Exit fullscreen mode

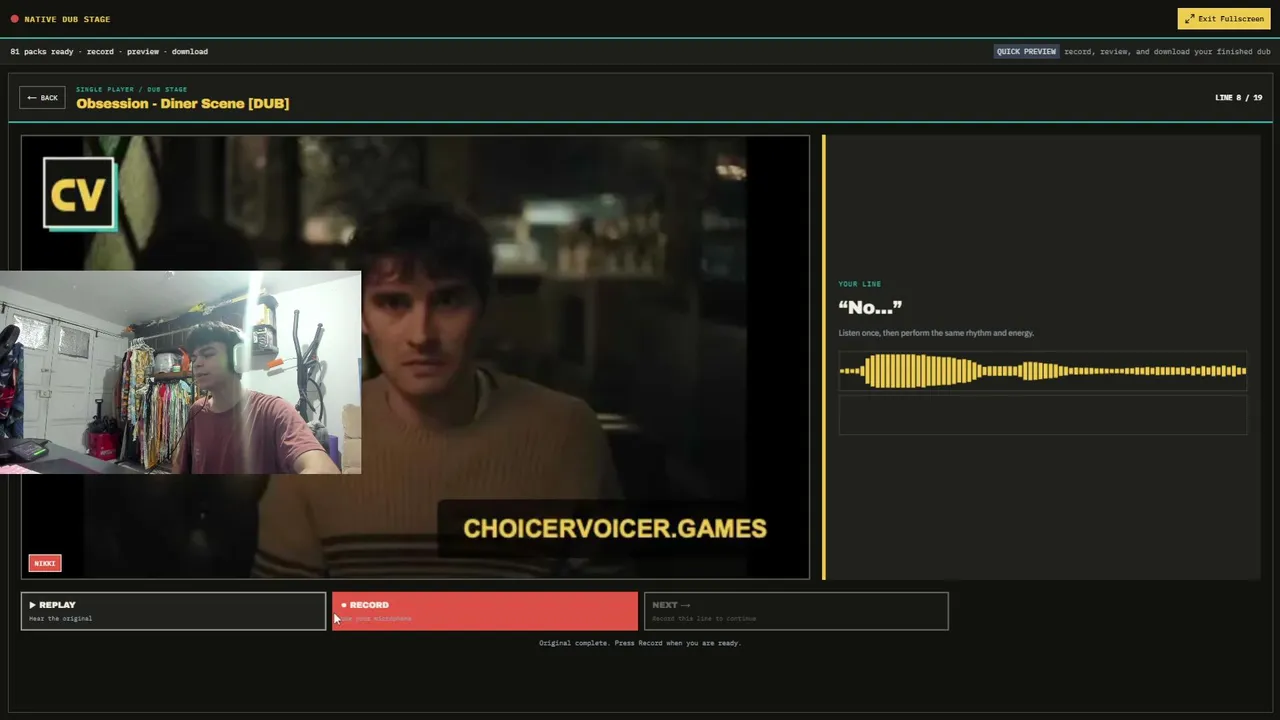[1224, 19]
